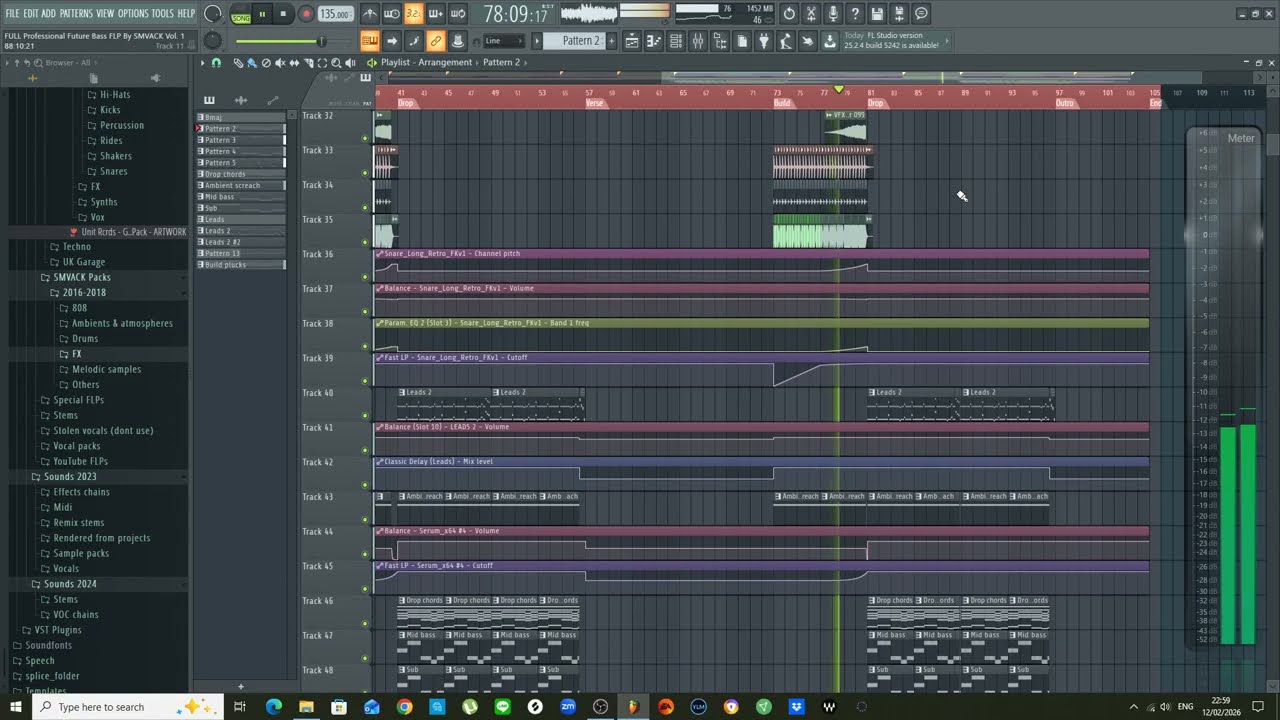Toggle the overdub/blend recording icon
1280x720 pixels.
435,14
